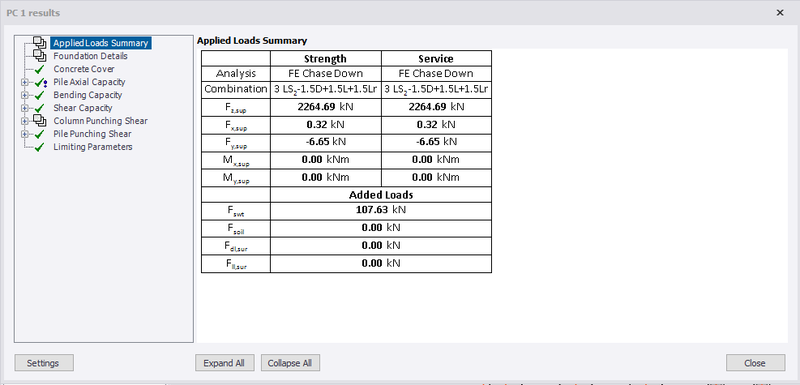Click the Fdl,sur value 0.00 kN
This screenshot has height=385, width=800.
pyautogui.click(x=381, y=245)
